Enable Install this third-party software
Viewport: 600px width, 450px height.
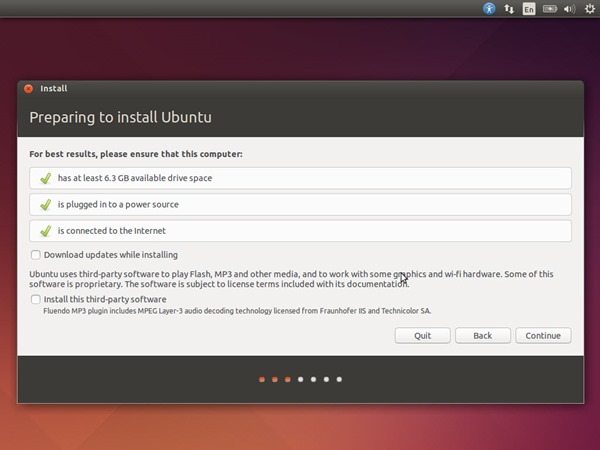(36, 299)
